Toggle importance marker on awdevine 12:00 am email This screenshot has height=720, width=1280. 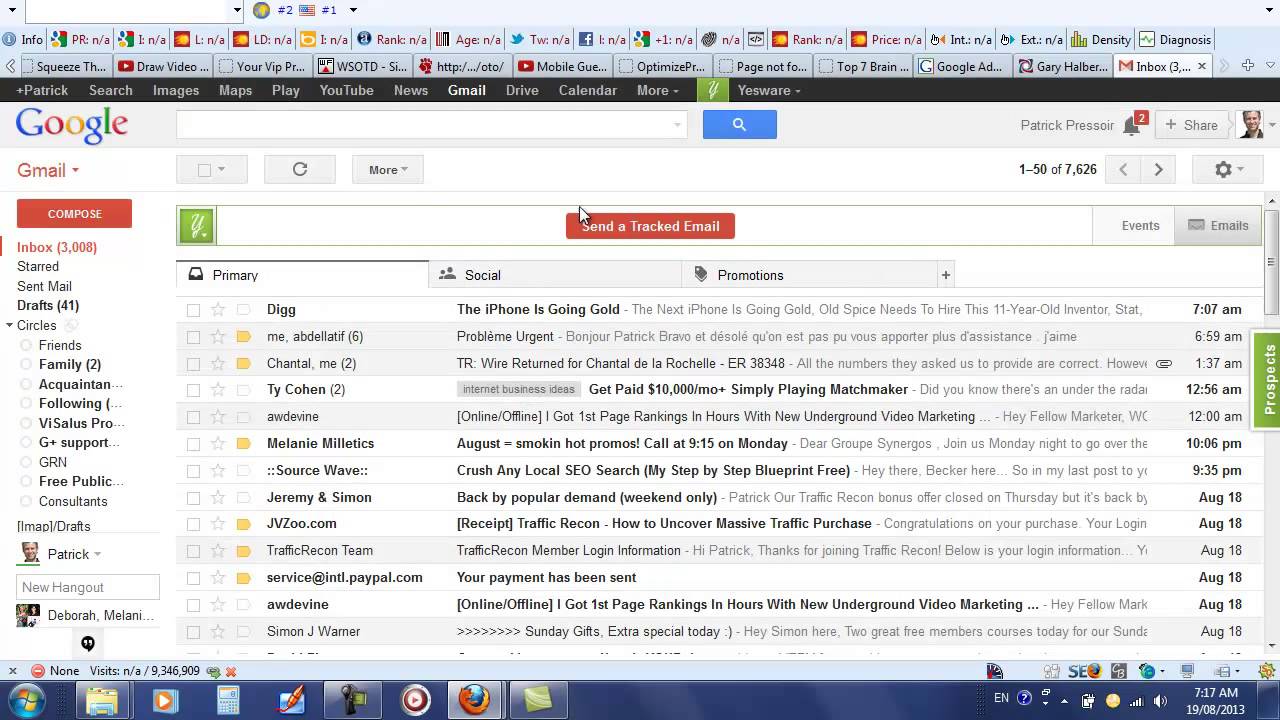tap(243, 417)
